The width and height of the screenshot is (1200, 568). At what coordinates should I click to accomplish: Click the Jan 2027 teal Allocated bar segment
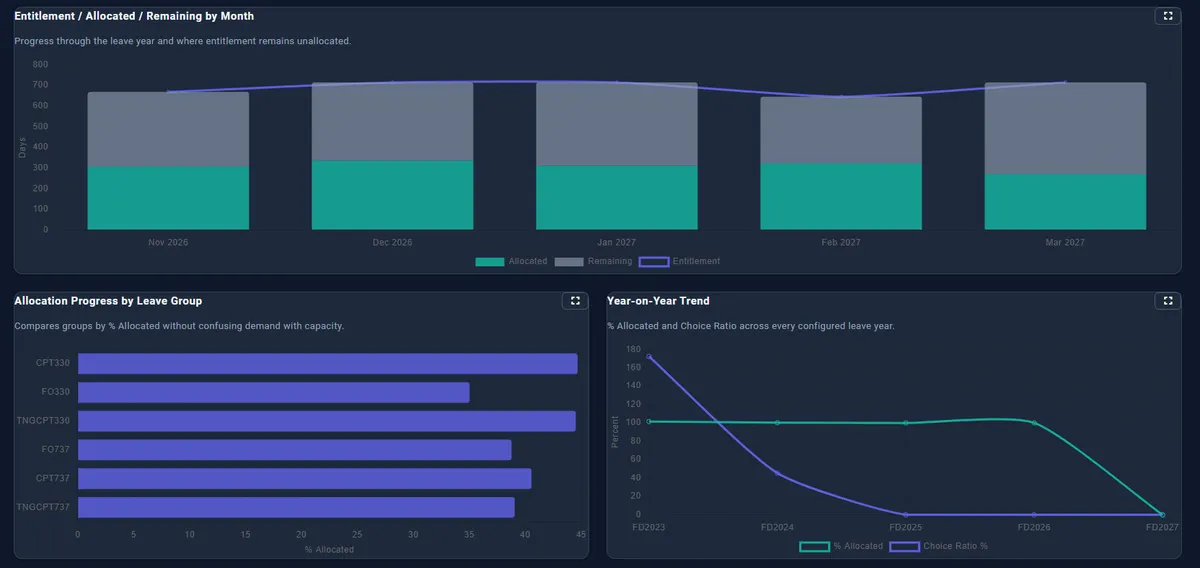(616, 198)
